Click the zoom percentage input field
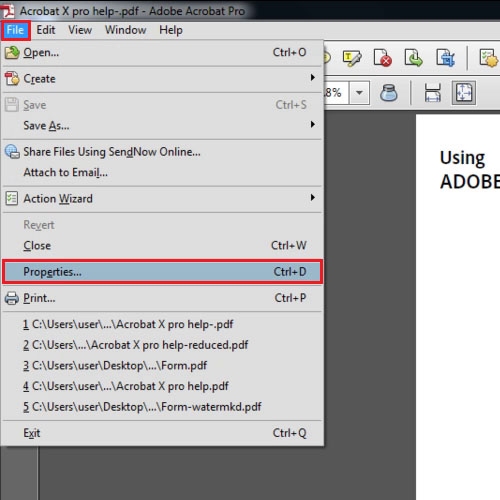Screen dimensions: 500x500 click(337, 93)
